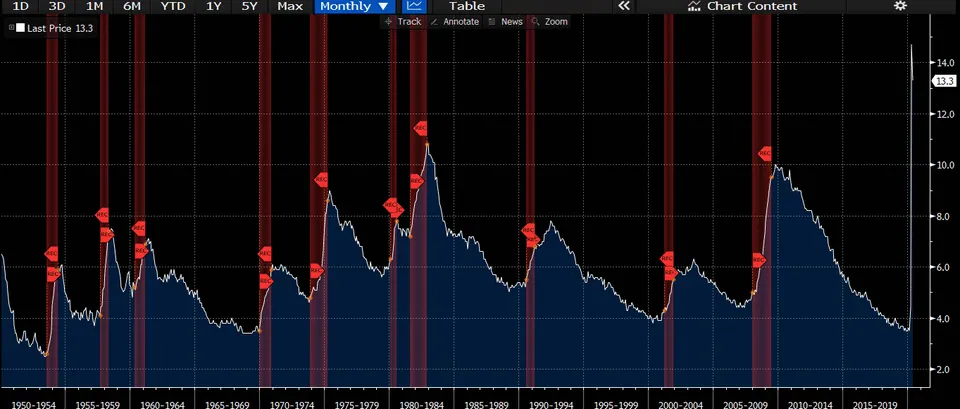Set the range to 5Y
The image size is (960, 409).
pyautogui.click(x=249, y=6)
